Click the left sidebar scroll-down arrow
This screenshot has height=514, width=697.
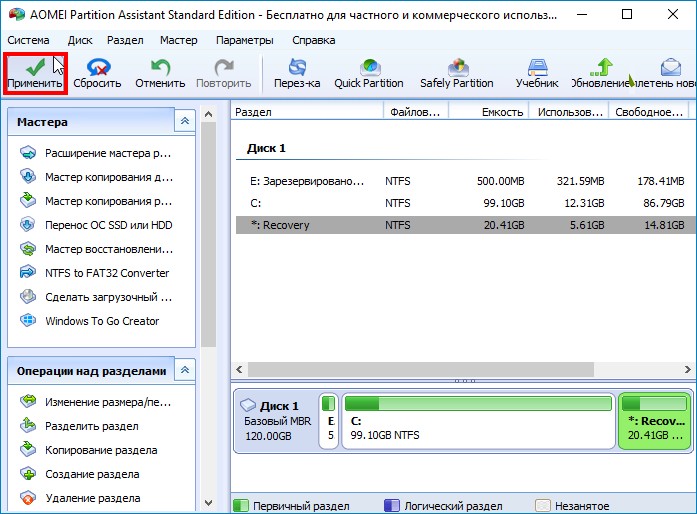point(208,503)
